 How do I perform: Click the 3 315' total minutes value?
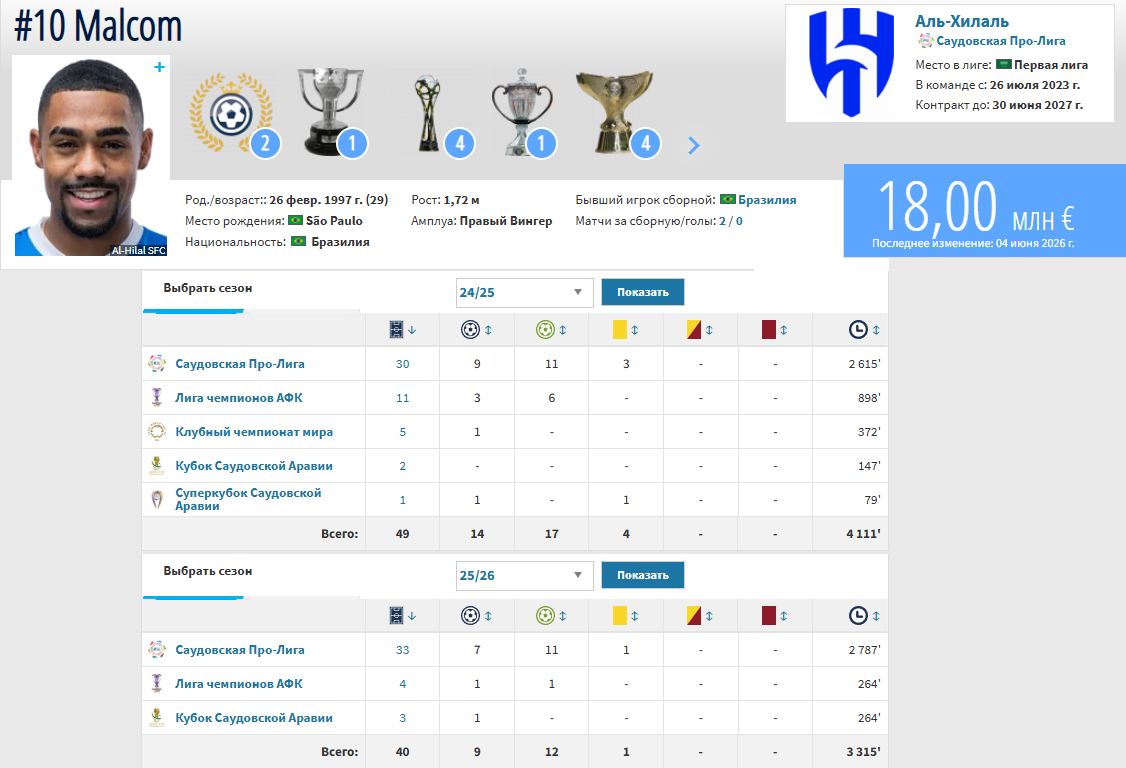[x=863, y=752]
